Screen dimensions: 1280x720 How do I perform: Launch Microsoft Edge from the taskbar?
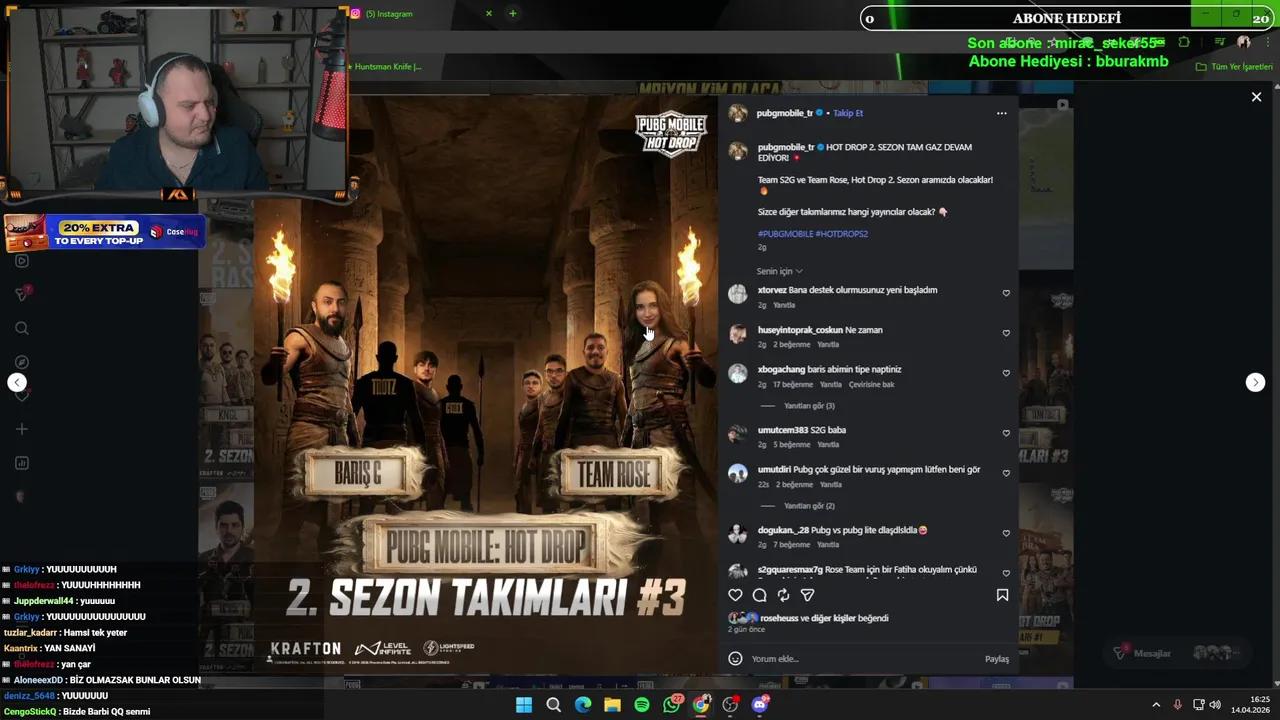[x=583, y=705]
